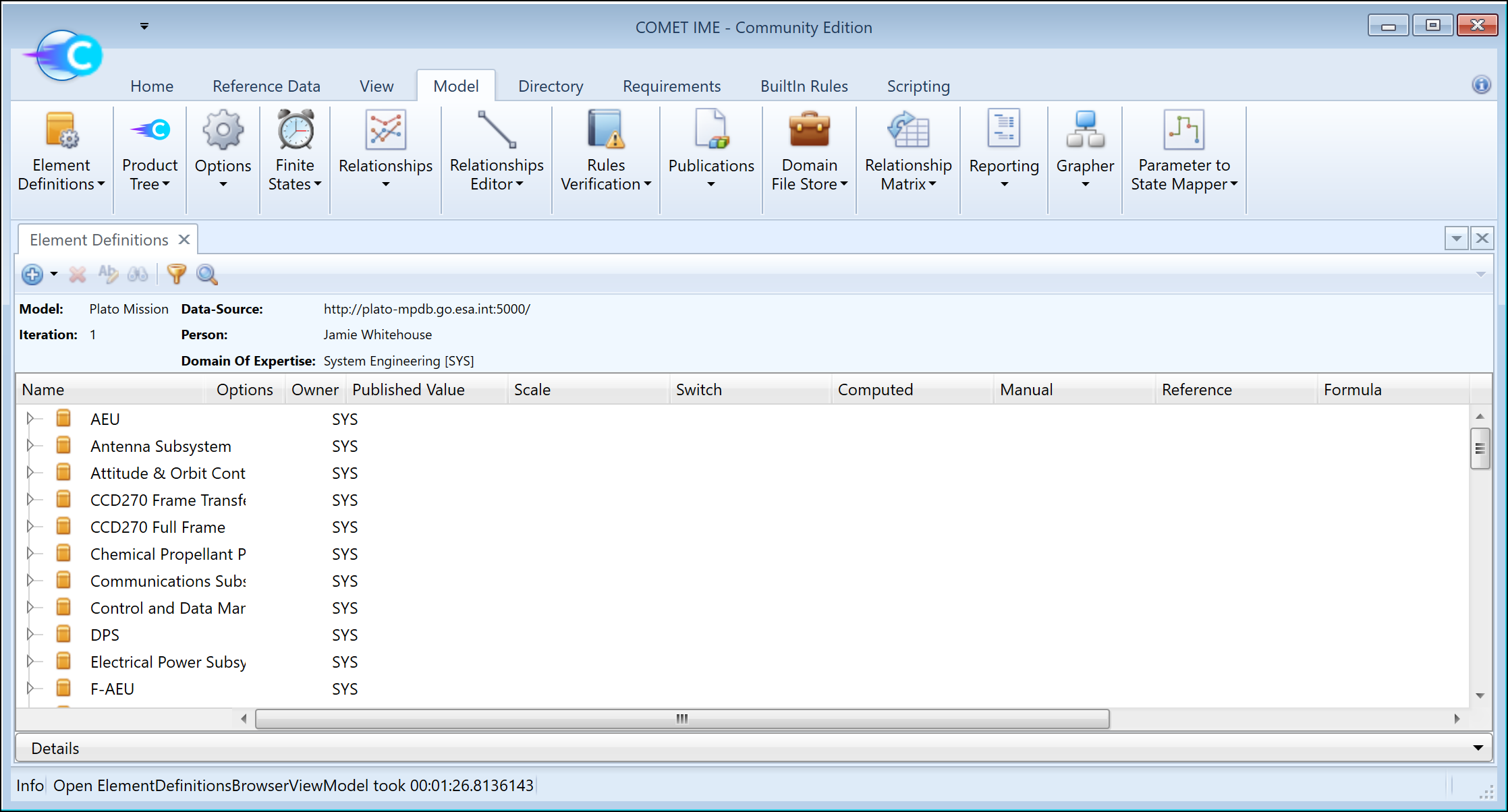Open the Reporting tool

(x=1003, y=155)
